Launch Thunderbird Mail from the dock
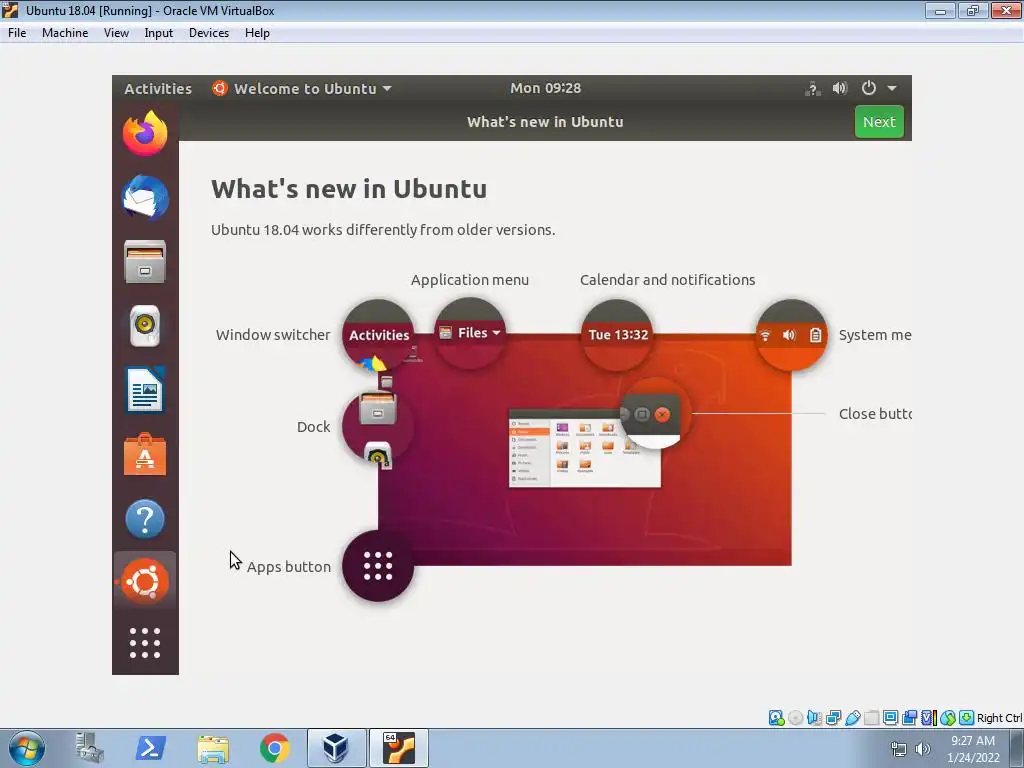 (145, 197)
